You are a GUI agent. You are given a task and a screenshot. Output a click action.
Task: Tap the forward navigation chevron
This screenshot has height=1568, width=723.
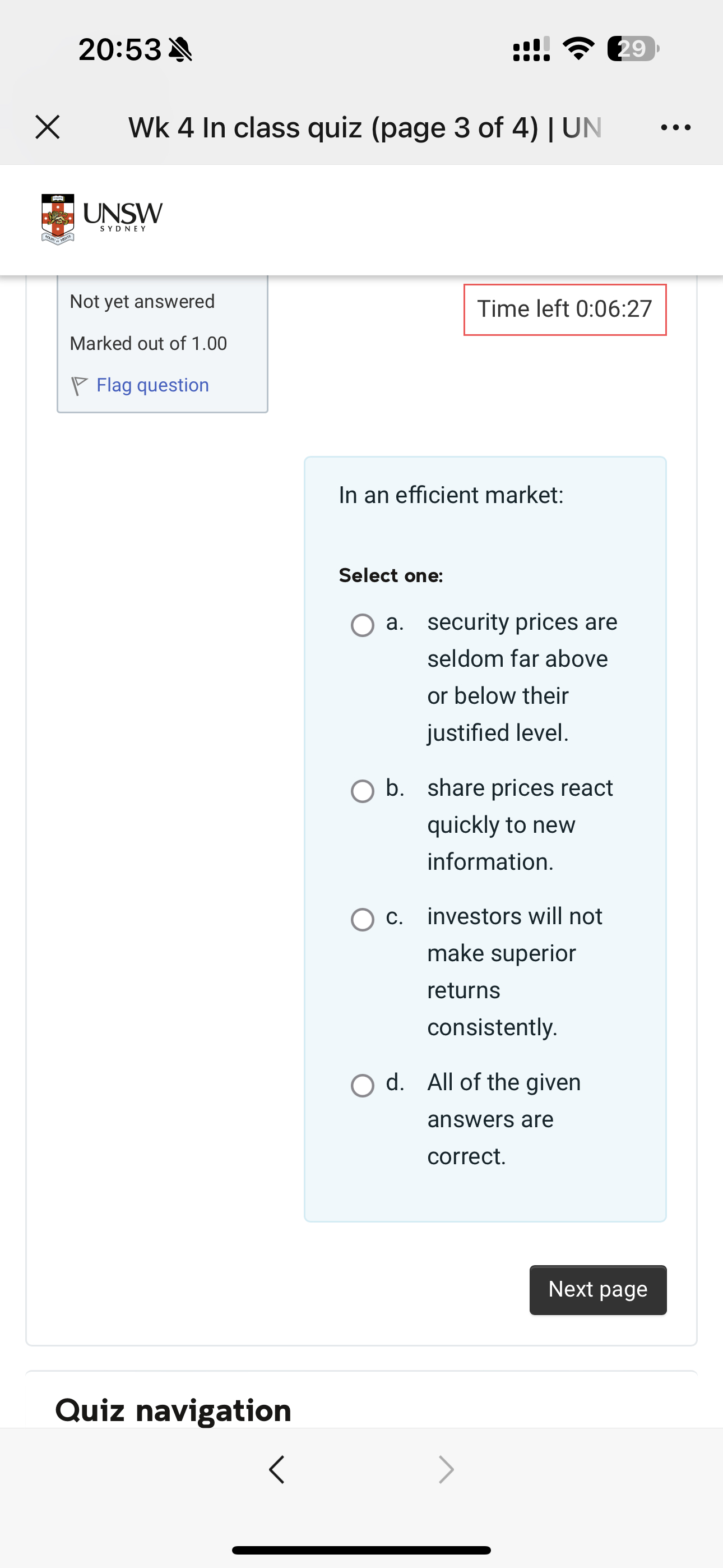point(446,1469)
